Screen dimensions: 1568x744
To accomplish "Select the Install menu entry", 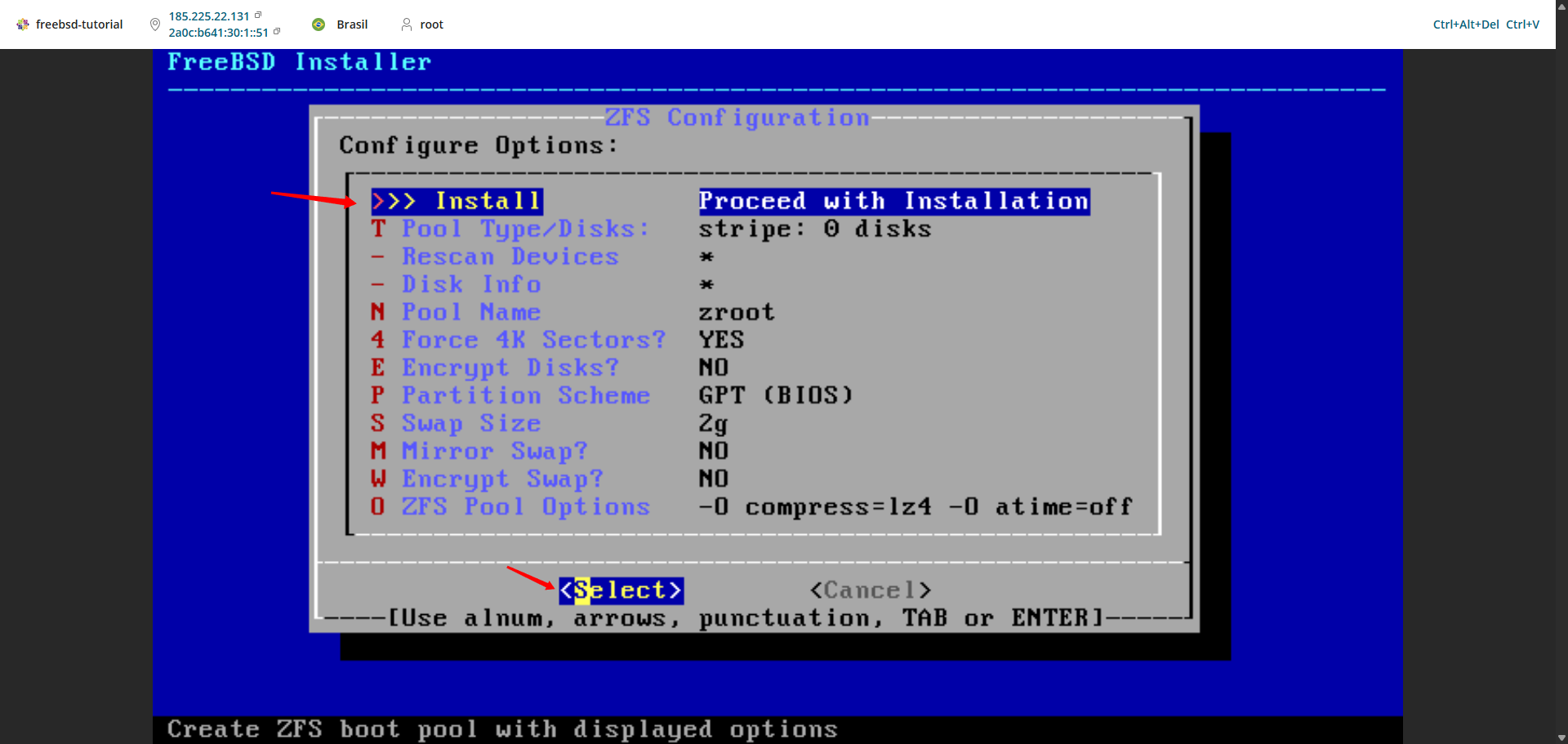I will click(x=457, y=201).
